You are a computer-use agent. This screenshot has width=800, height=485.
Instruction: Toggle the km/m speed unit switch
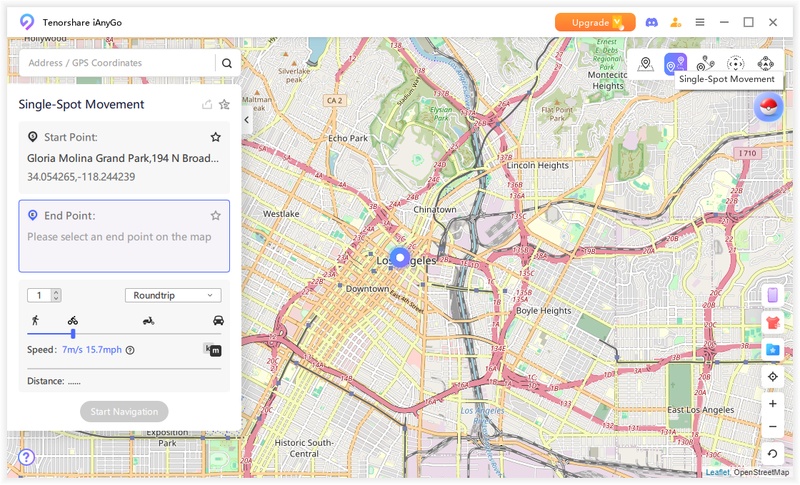pos(212,350)
